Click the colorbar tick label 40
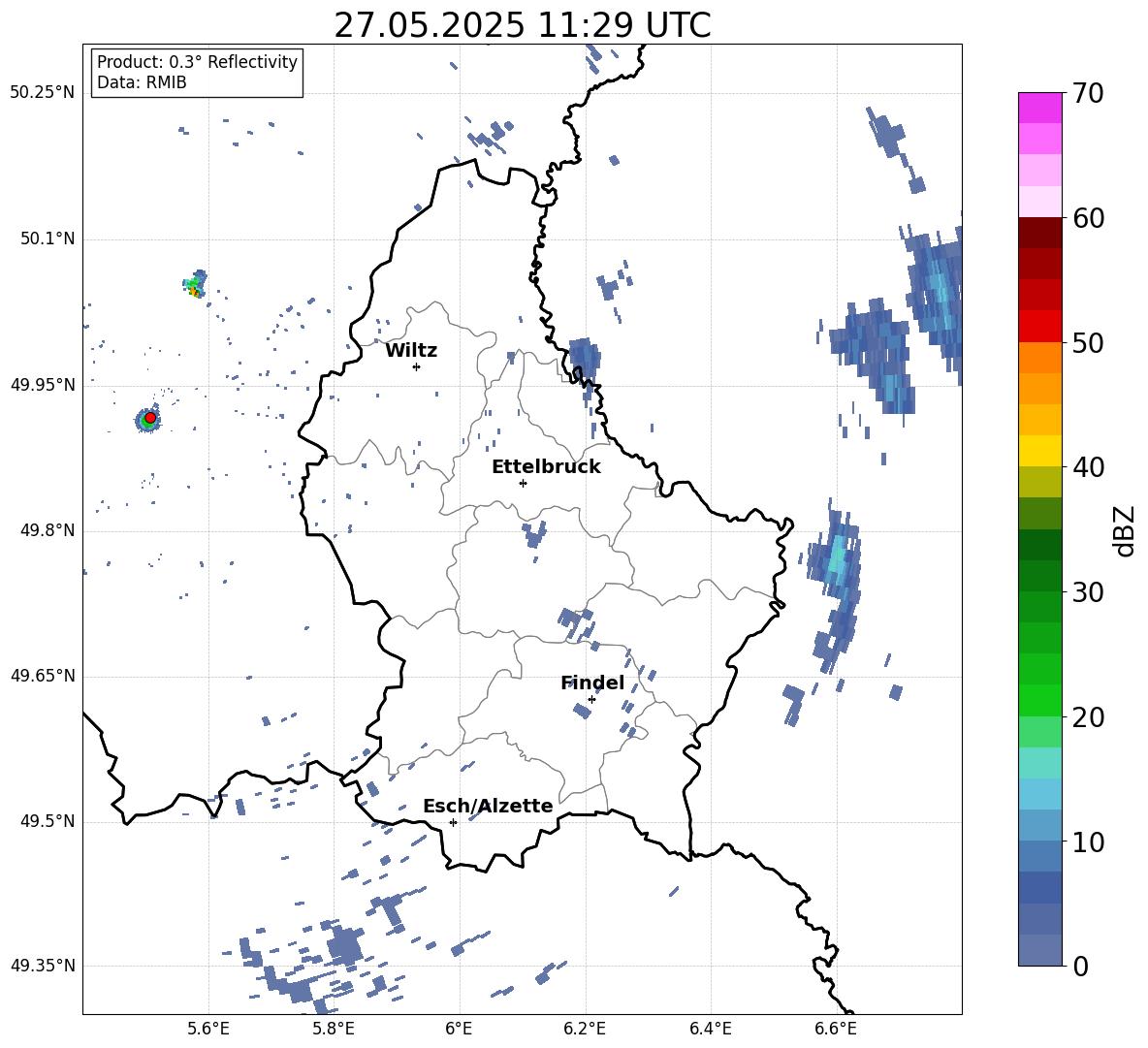1148x1048 pixels. click(x=1087, y=467)
